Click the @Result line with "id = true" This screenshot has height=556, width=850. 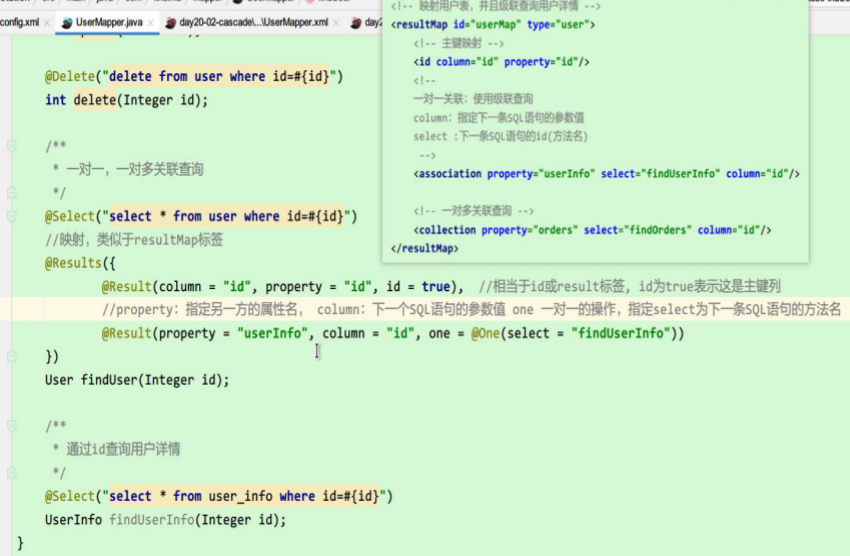point(282,286)
